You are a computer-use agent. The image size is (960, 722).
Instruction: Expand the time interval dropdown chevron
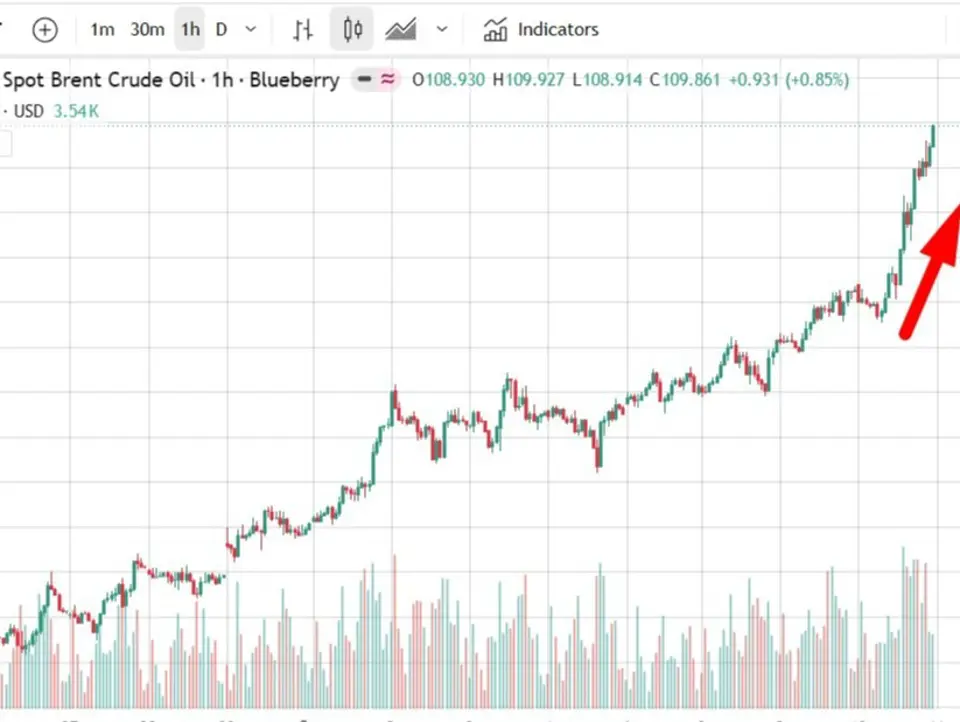pos(250,29)
